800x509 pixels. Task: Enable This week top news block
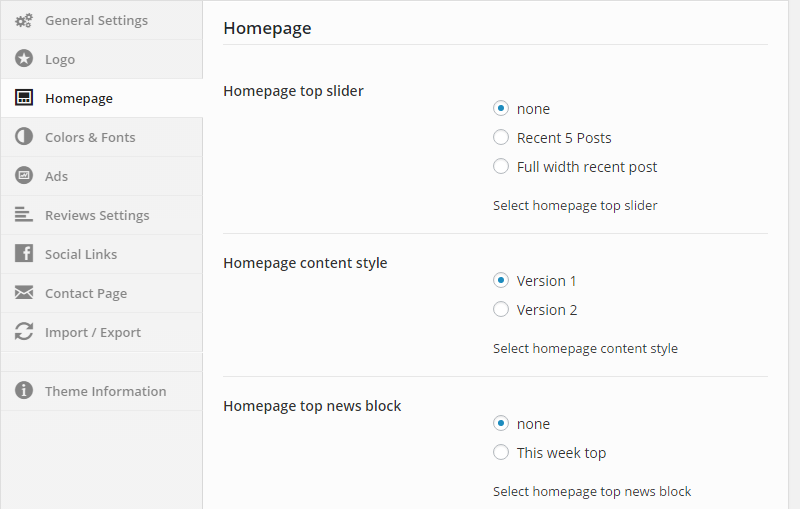pyautogui.click(x=501, y=453)
